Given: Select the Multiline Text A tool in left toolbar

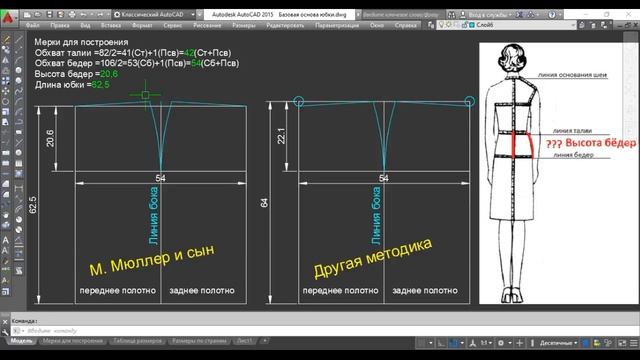Looking at the screenshot, I should [6, 240].
